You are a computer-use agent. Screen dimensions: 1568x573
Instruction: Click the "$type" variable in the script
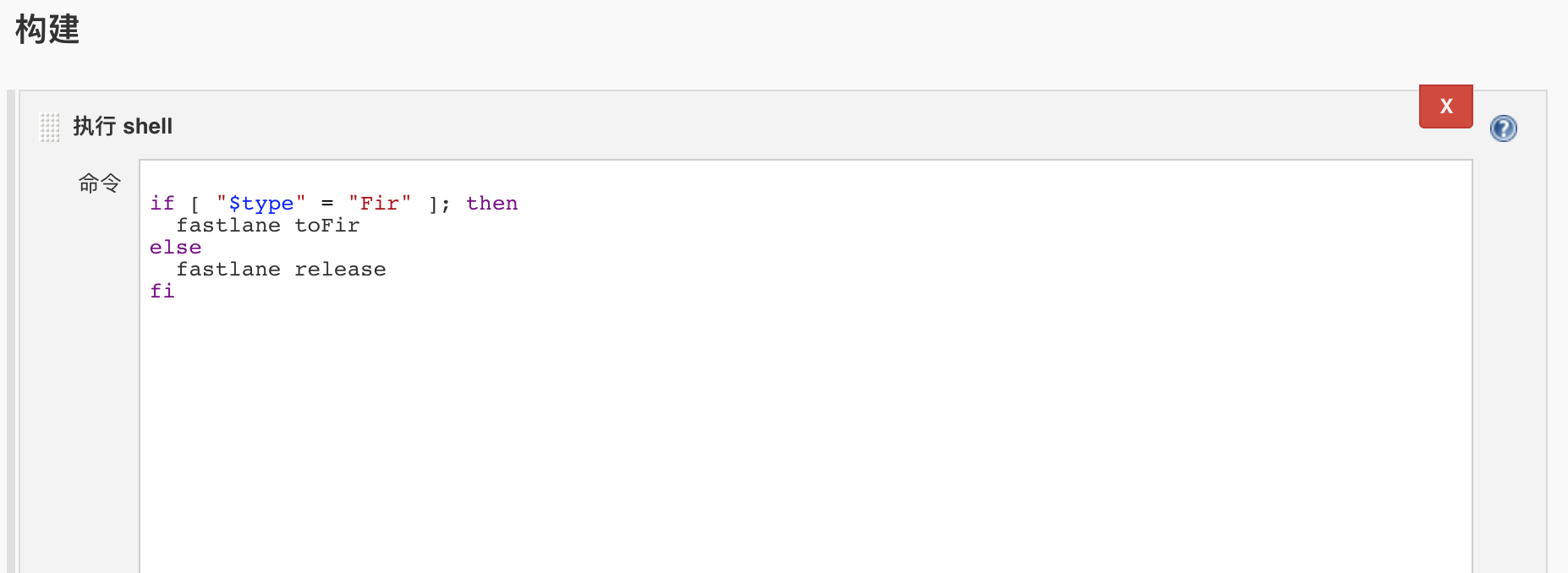[260, 204]
